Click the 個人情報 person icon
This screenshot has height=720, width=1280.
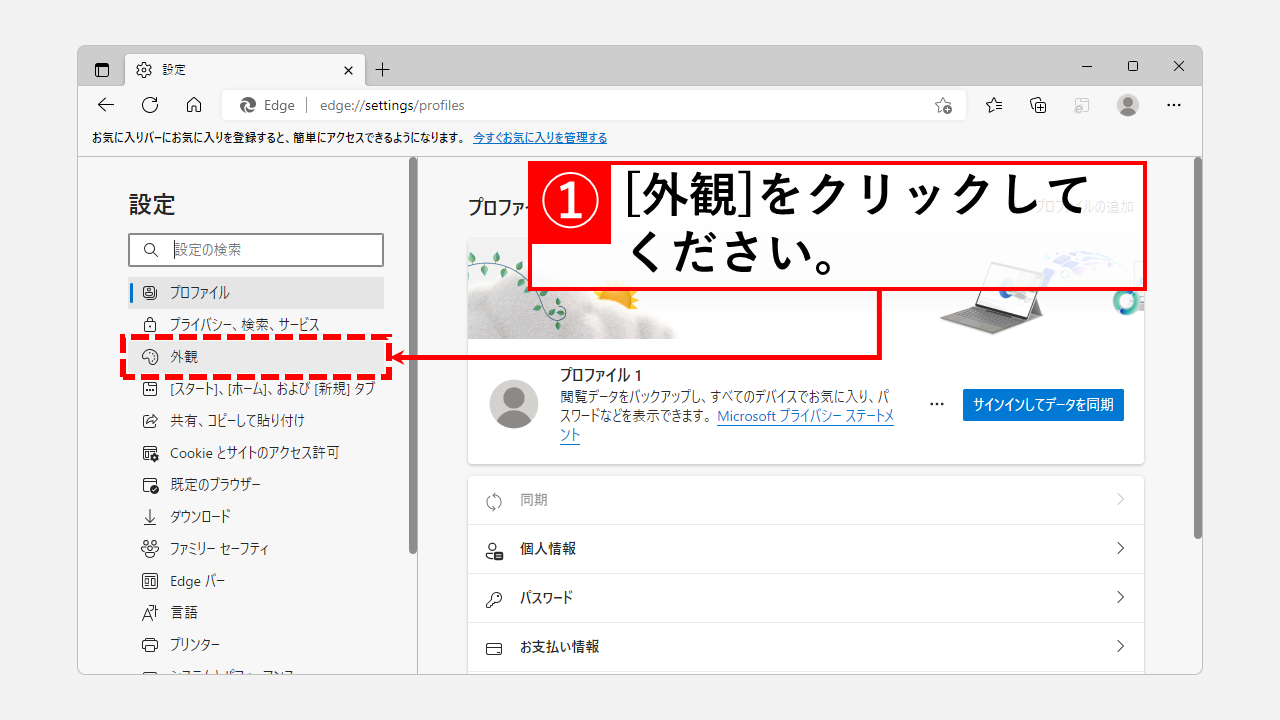point(494,549)
